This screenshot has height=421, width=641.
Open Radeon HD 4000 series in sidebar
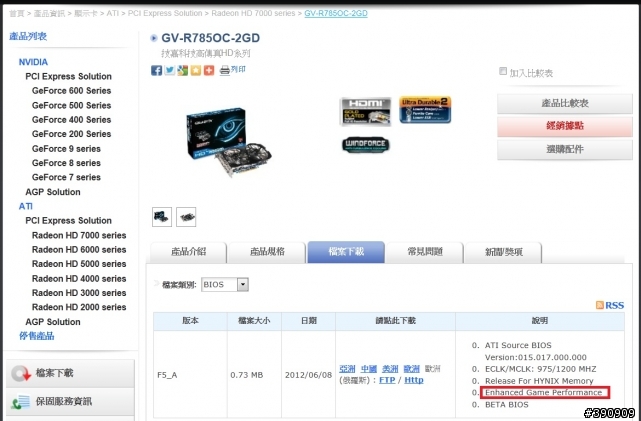(x=79, y=279)
